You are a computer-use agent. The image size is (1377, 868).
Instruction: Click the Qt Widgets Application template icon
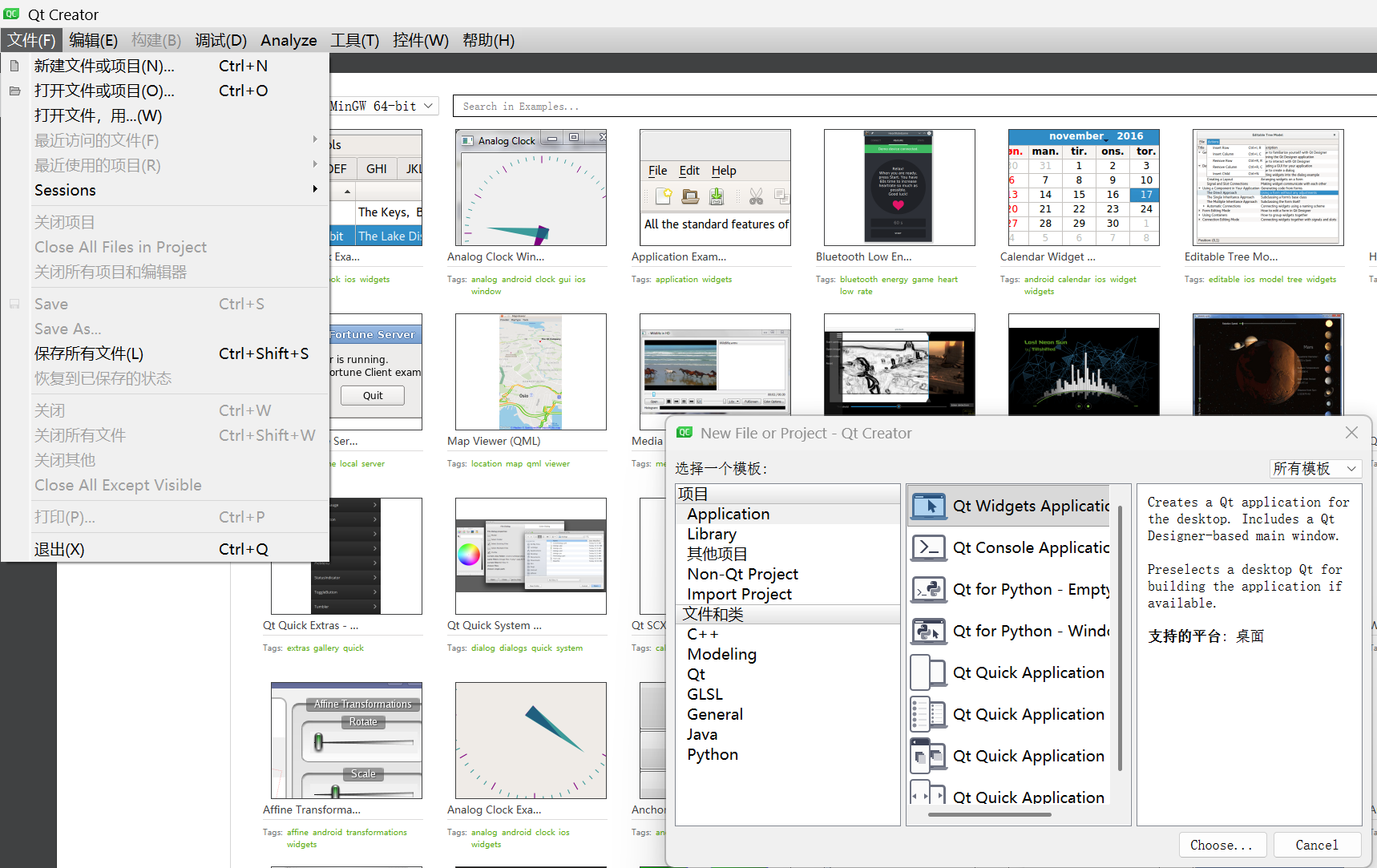(x=929, y=506)
